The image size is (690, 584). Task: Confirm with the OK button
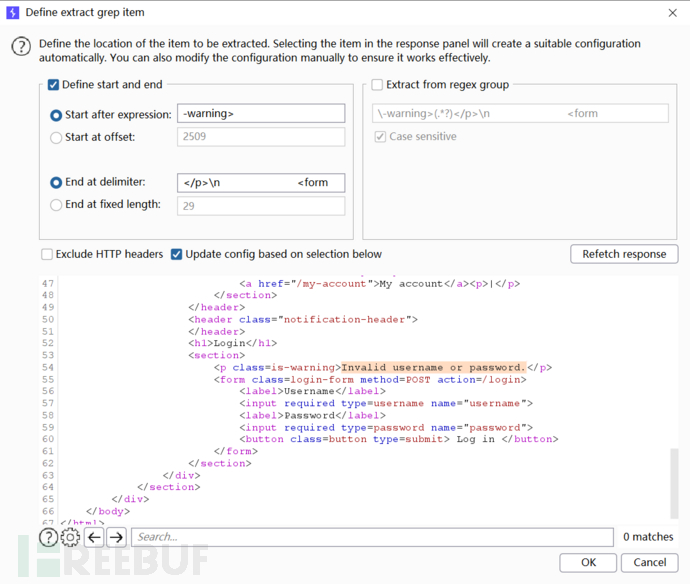[x=589, y=562]
